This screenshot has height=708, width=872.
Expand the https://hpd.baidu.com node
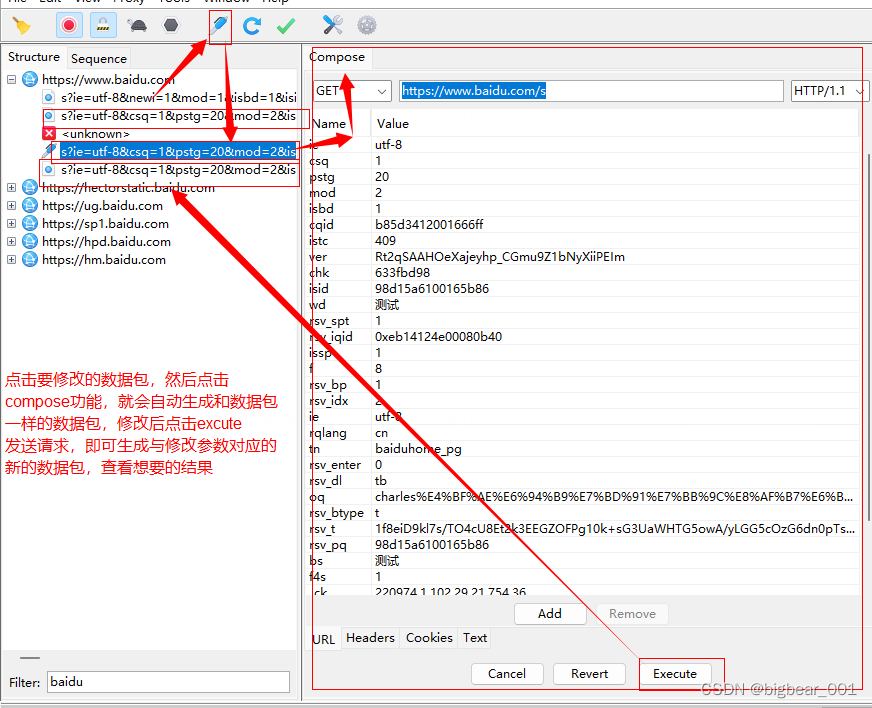click(x=11, y=242)
